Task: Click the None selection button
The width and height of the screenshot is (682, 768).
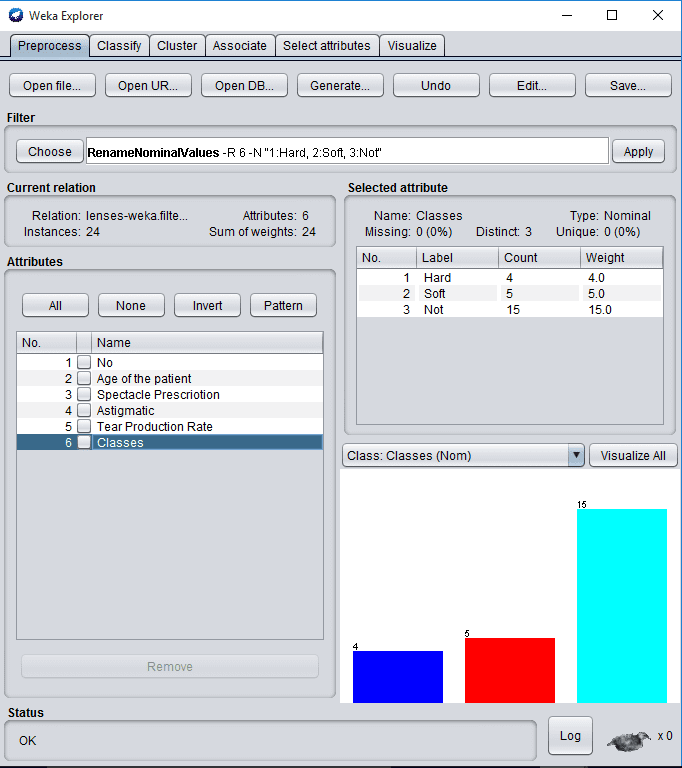Action: point(131,306)
